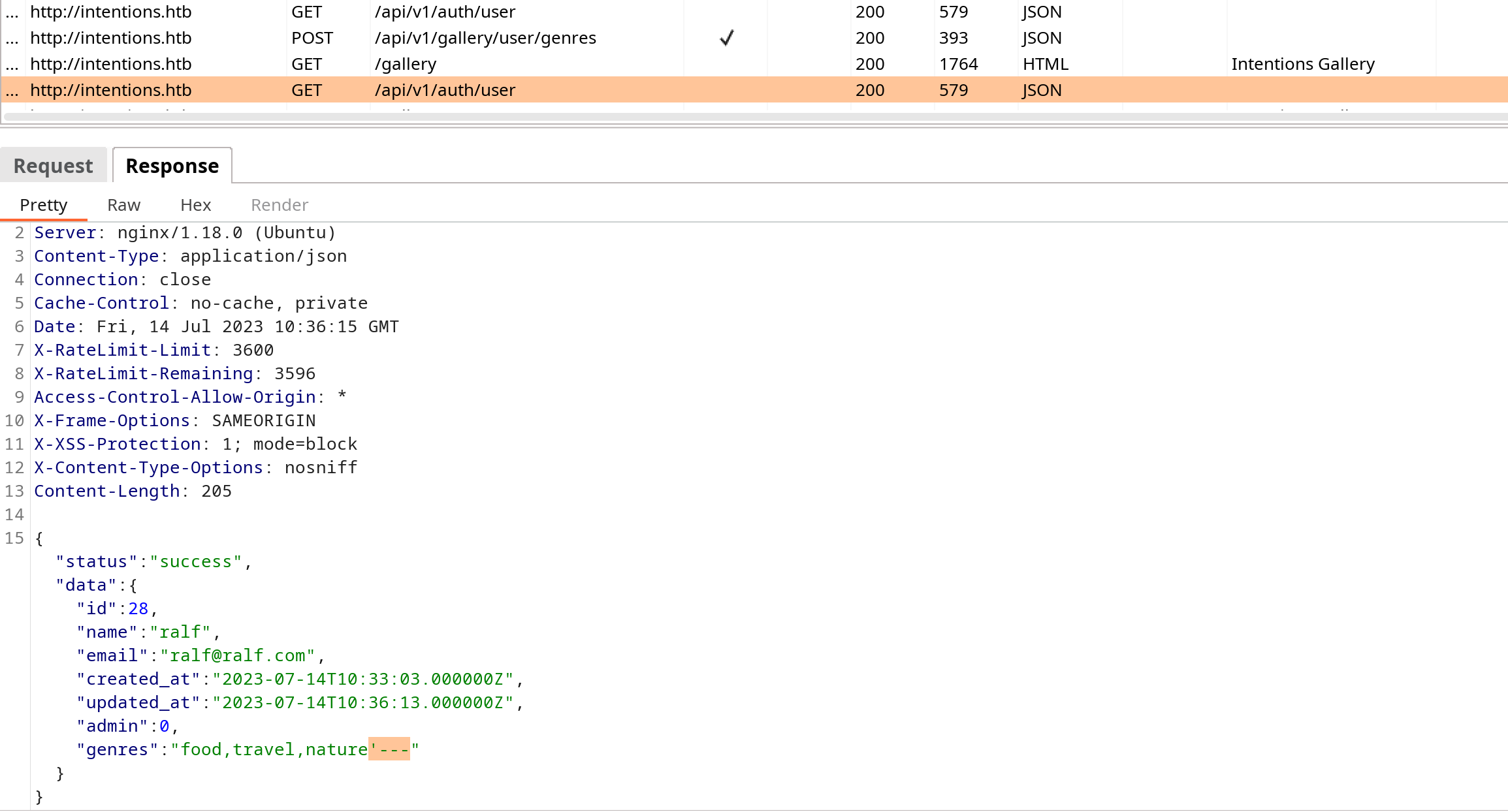Click the params checkmark in the genres row

pyautogui.click(x=726, y=38)
